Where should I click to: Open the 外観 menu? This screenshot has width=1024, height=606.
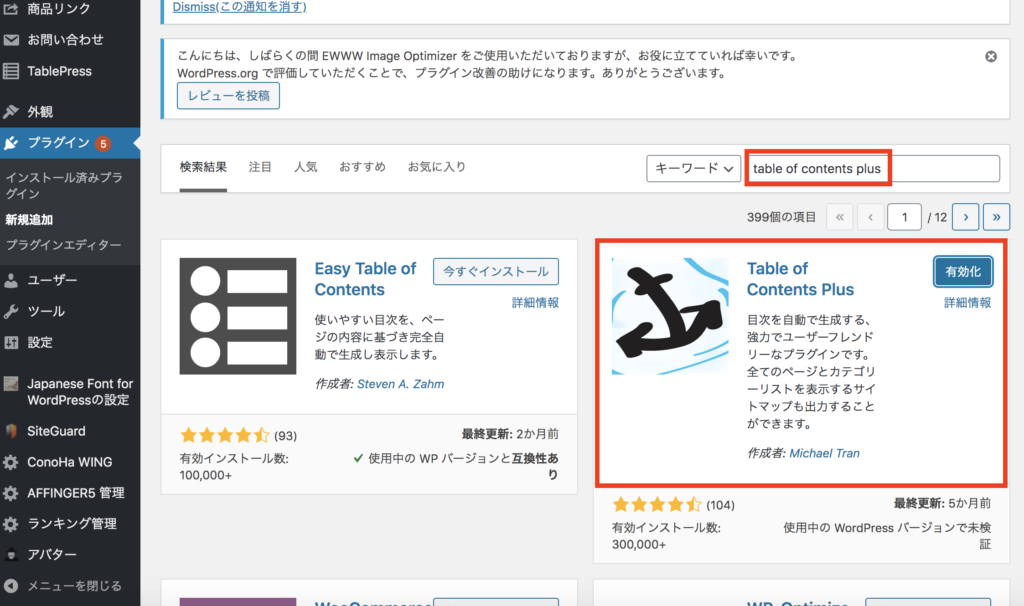click(70, 112)
